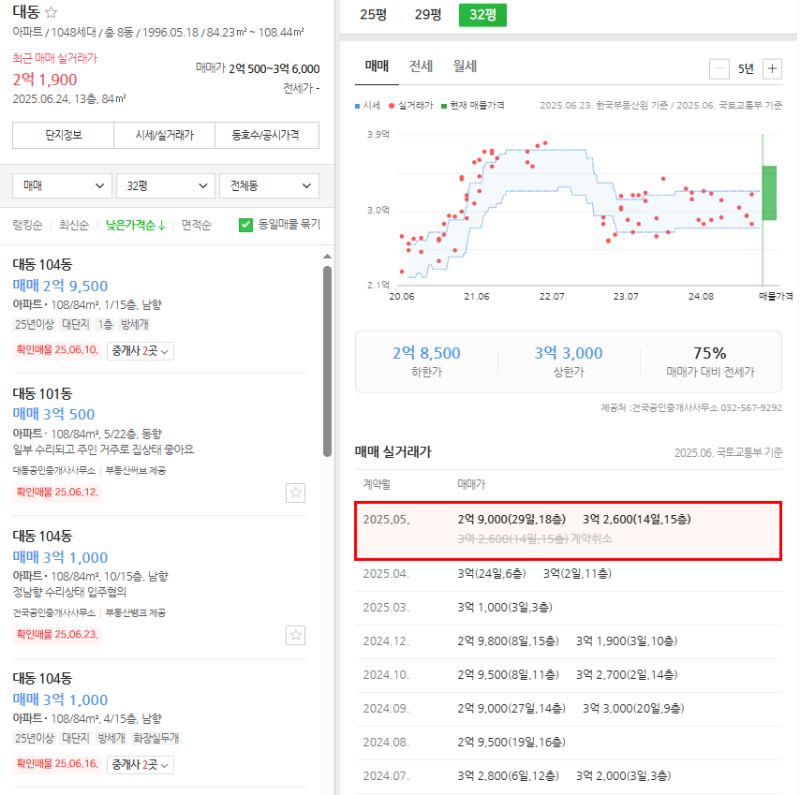Open the 동호수/공시가격 view
The height and width of the screenshot is (795, 800).
tap(267, 135)
